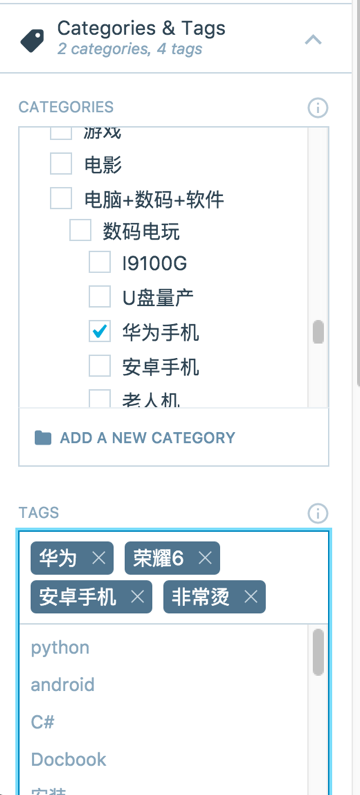Viewport: 360px width, 795px height.
Task: Check the 安卓手机 category checkbox
Action: [x=100, y=366]
